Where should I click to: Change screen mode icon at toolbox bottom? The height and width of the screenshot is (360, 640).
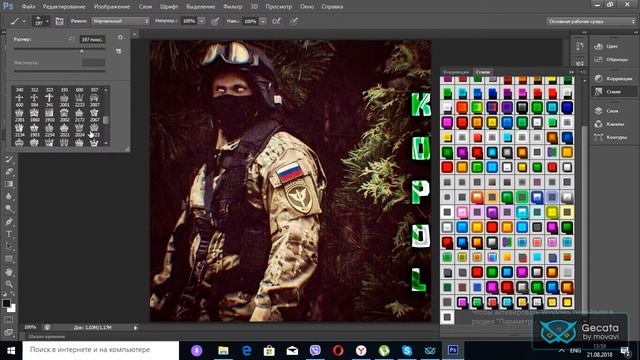9,332
